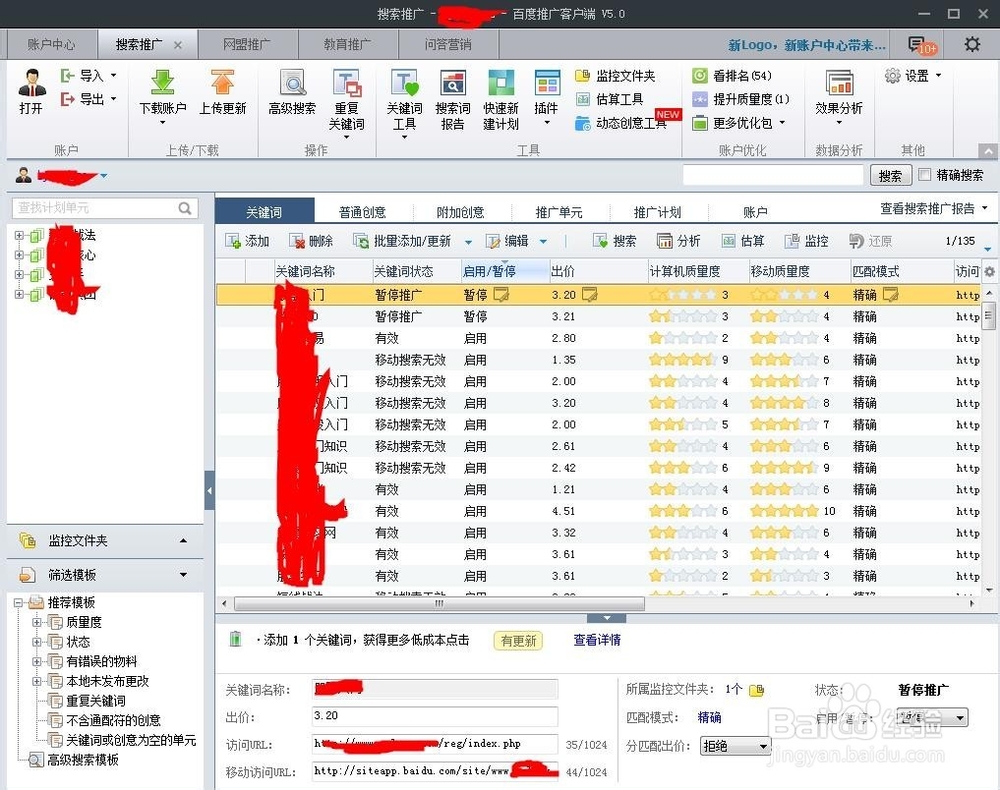Enable the 精确搜索 checkbox

coord(924,175)
